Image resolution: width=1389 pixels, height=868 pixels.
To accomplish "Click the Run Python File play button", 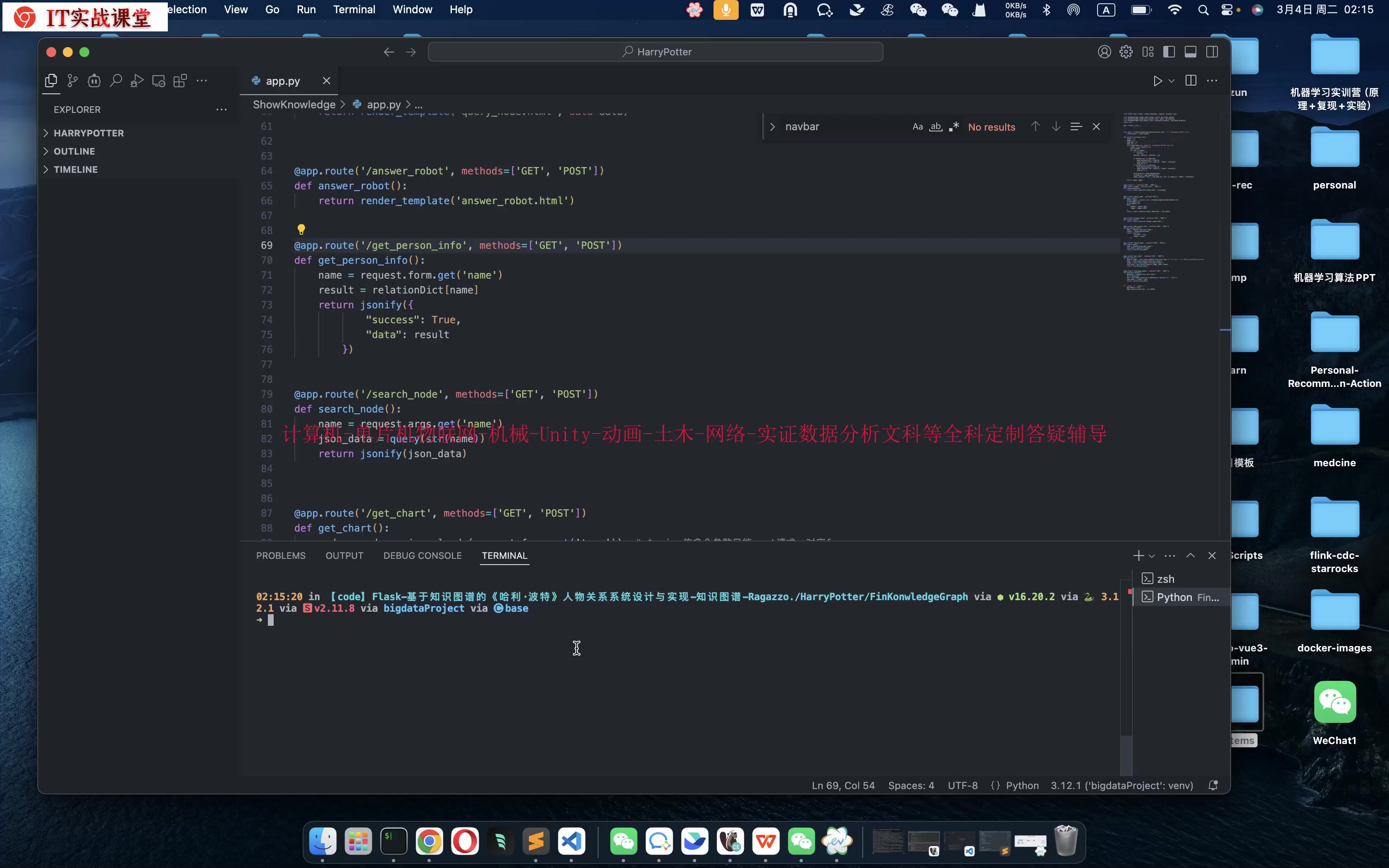I will coord(1157,81).
